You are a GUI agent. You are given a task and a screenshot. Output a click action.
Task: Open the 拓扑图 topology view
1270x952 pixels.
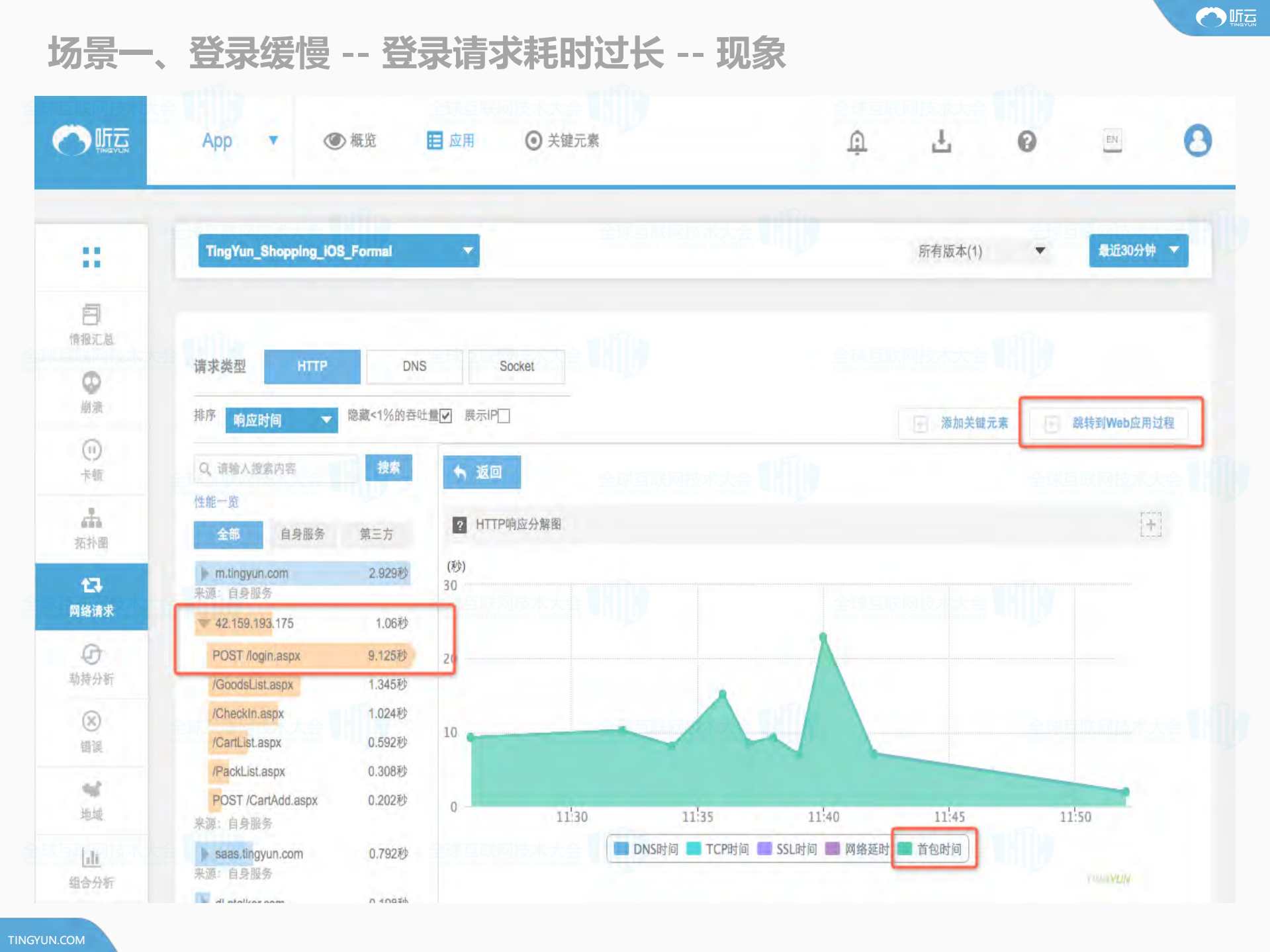coord(91,528)
